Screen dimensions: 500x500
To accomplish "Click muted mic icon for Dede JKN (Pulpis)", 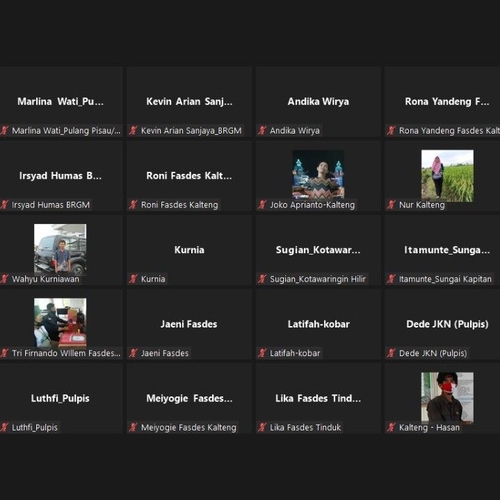I will (x=391, y=353).
